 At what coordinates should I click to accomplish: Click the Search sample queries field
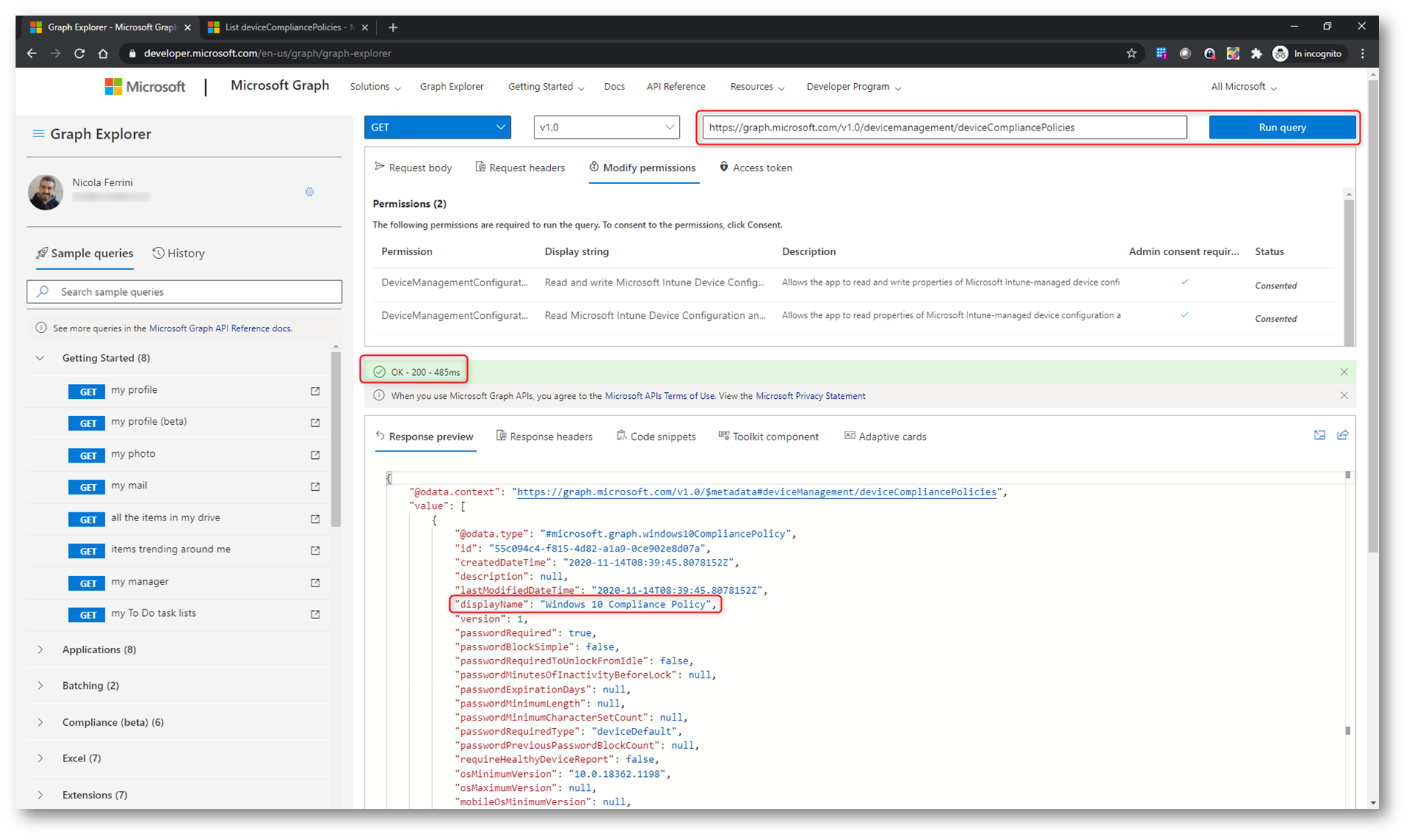tap(193, 292)
